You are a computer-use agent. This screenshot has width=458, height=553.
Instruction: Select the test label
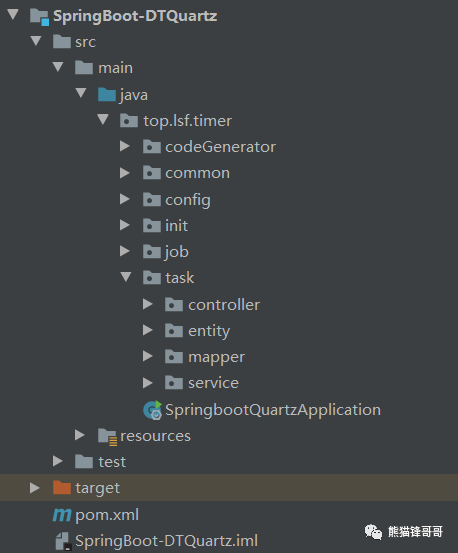tap(112, 462)
